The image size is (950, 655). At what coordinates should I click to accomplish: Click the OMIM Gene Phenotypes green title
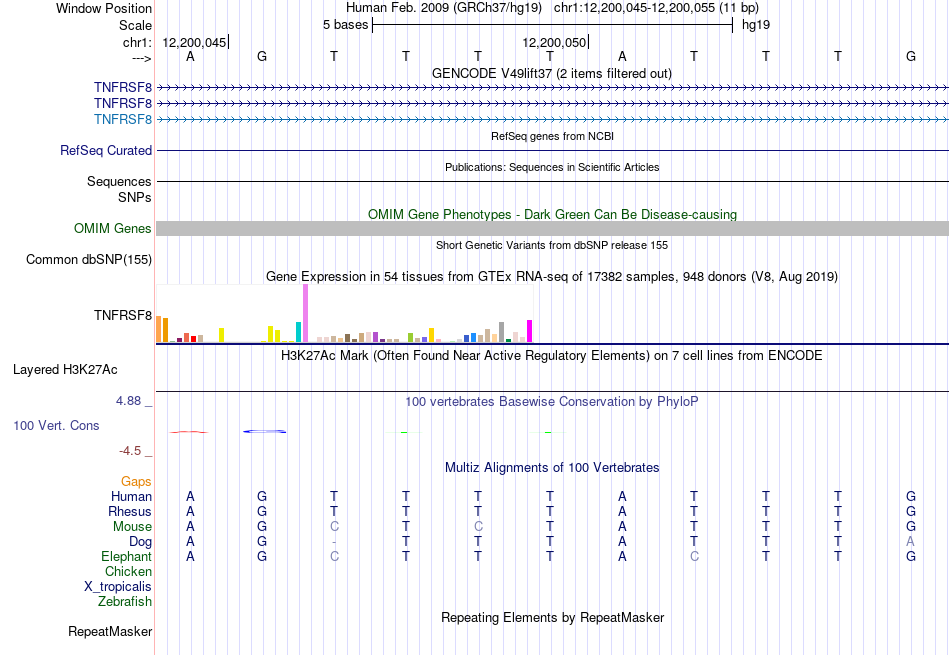tap(552, 214)
